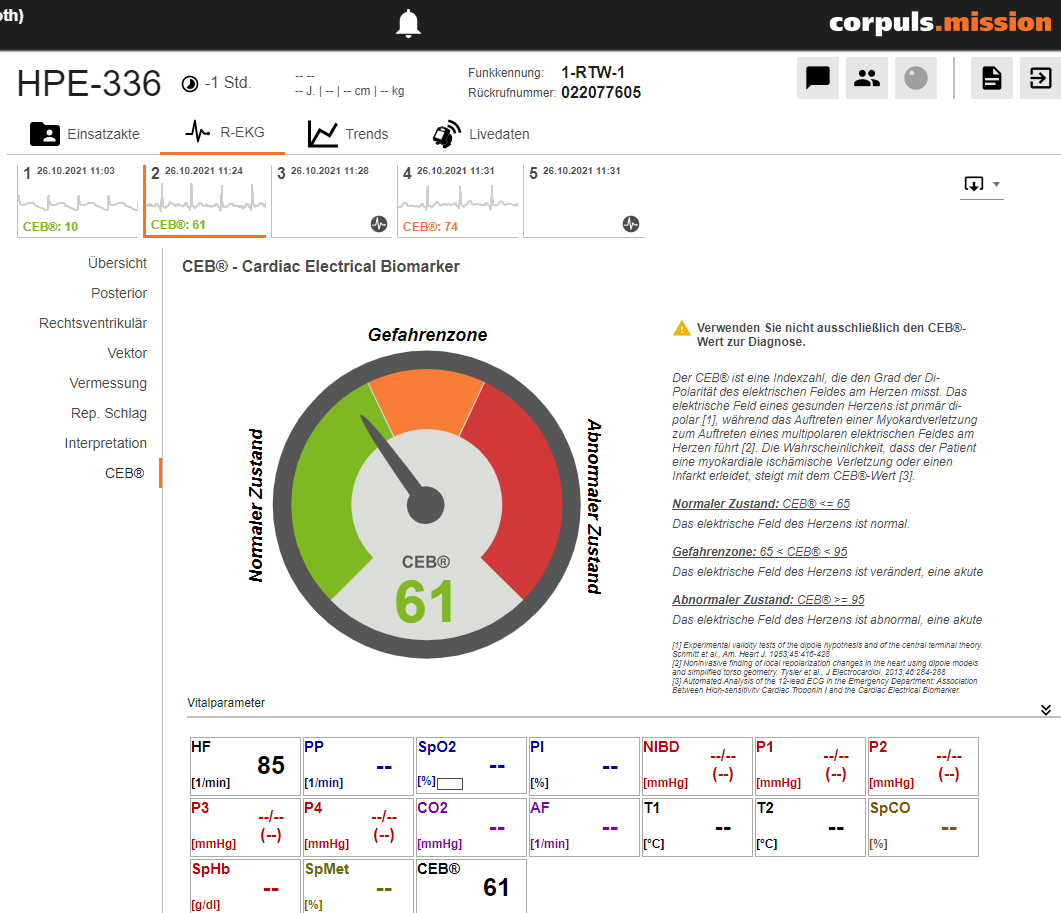1061x913 pixels.
Task: Click the clock icon next to -1 Std.
Action: [189, 84]
